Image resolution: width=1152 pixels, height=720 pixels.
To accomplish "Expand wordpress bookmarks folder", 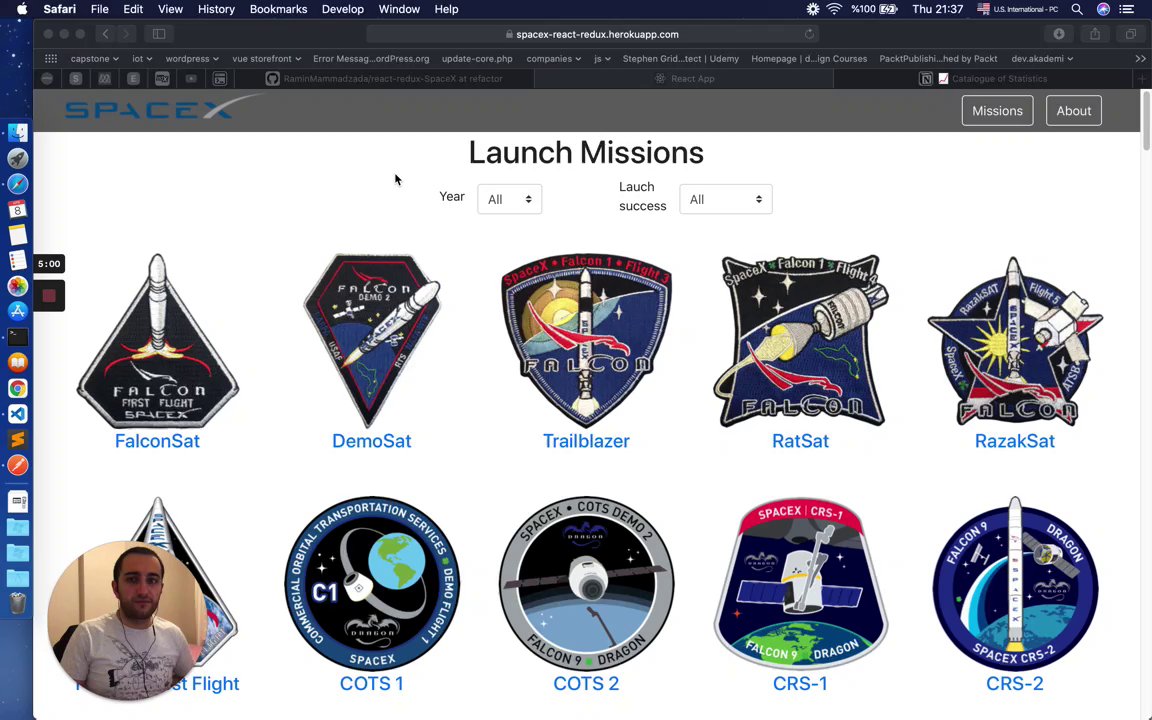I will (192, 59).
